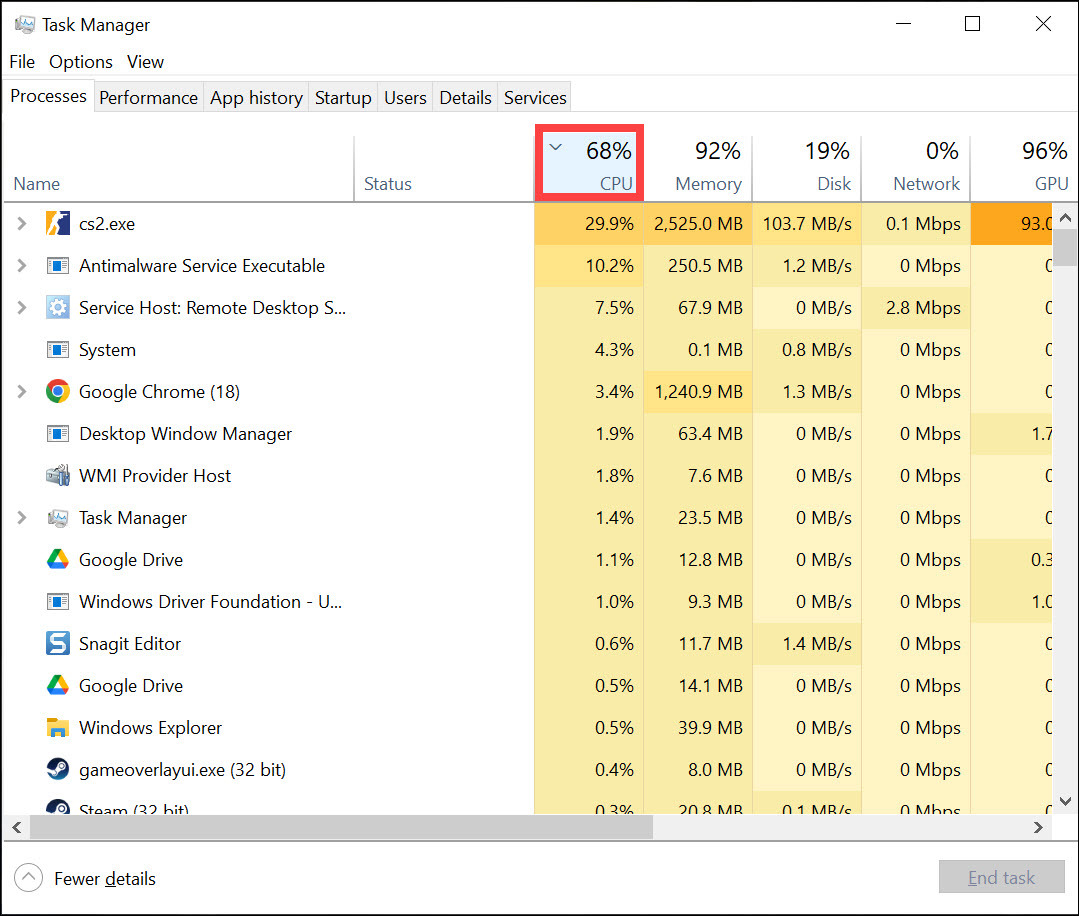Image resolution: width=1079 pixels, height=916 pixels.
Task: Click the Service Host gear icon
Action: [x=58, y=308]
